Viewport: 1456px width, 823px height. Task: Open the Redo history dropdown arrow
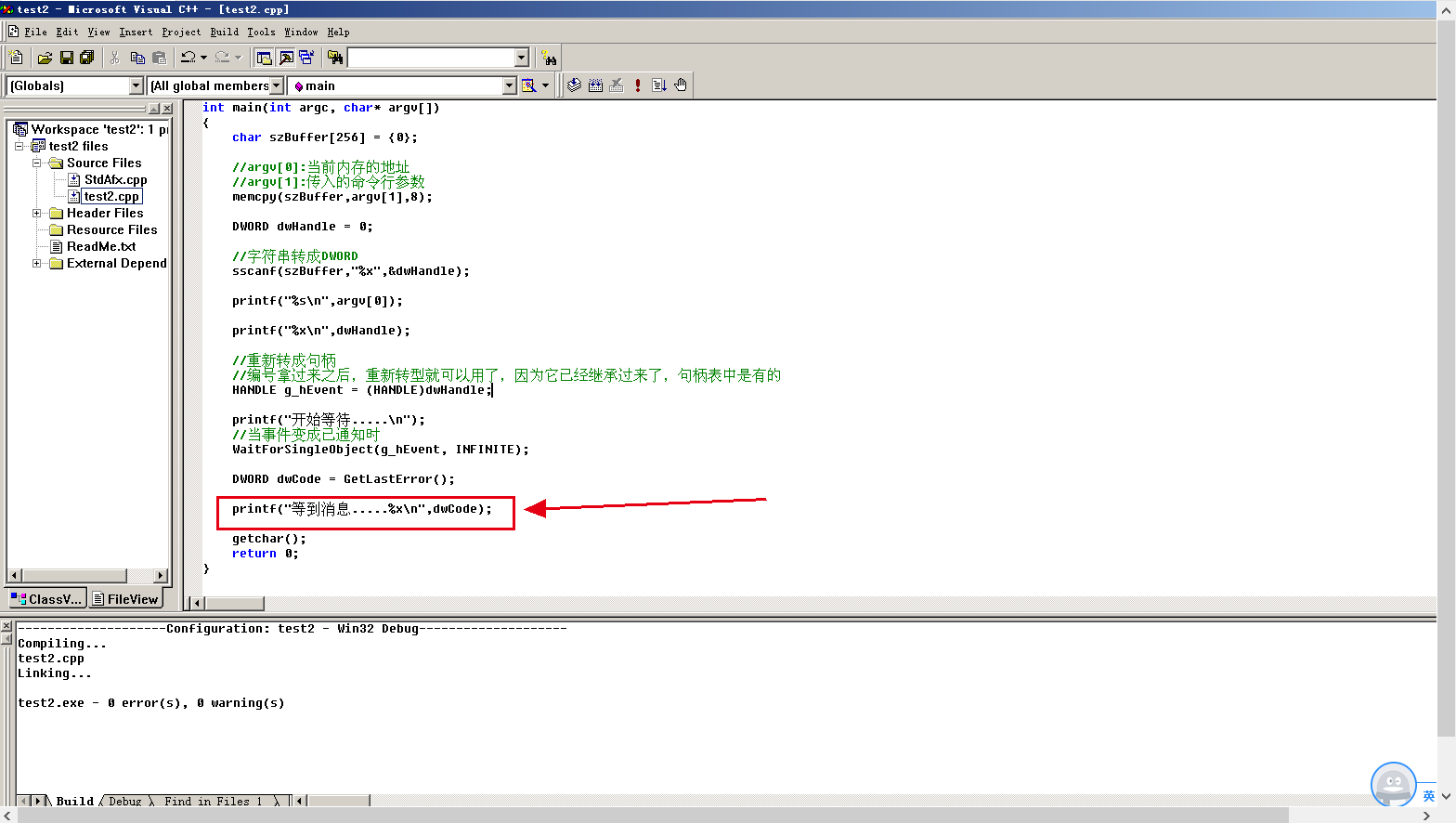238,58
